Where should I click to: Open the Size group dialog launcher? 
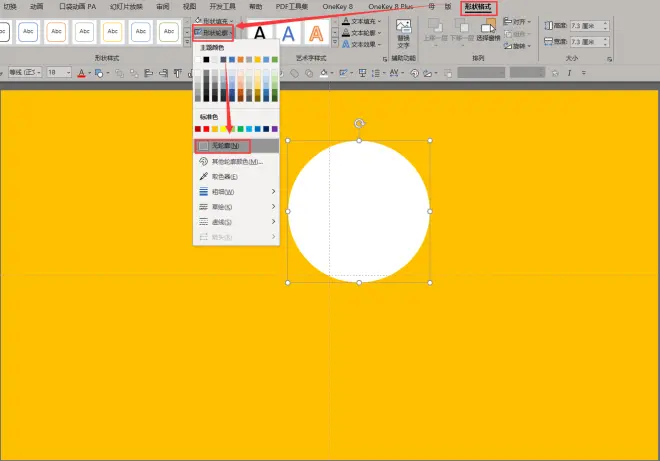tap(609, 59)
